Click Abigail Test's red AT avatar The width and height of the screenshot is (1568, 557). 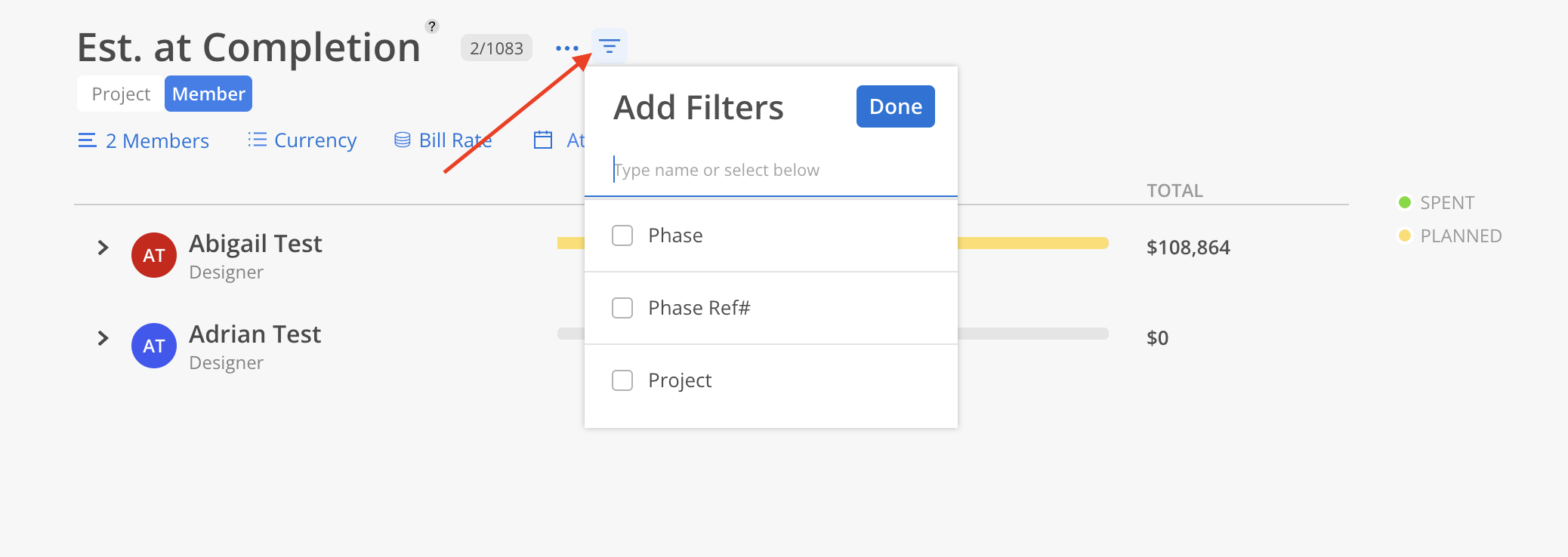click(x=154, y=255)
